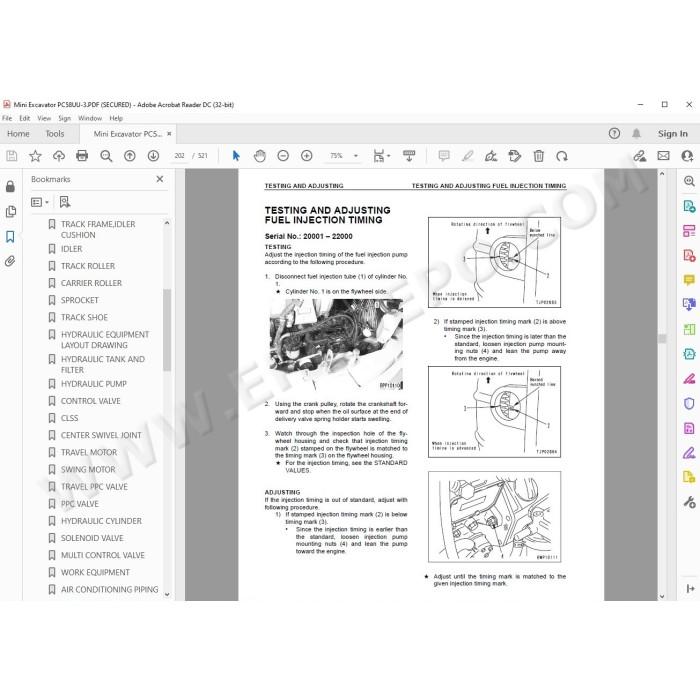The image size is (700, 700).
Task: Click the stamp tool icon
Action: 515,156
